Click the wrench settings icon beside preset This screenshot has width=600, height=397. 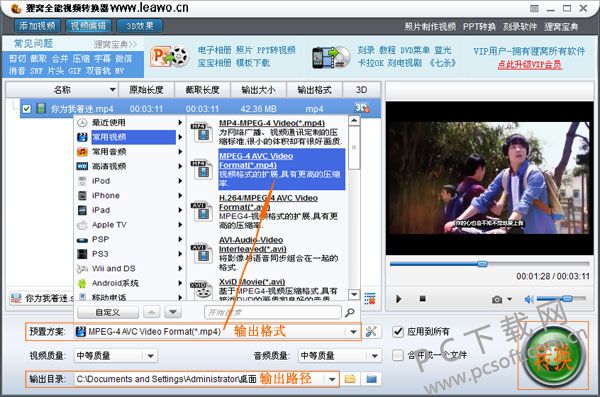[371, 332]
